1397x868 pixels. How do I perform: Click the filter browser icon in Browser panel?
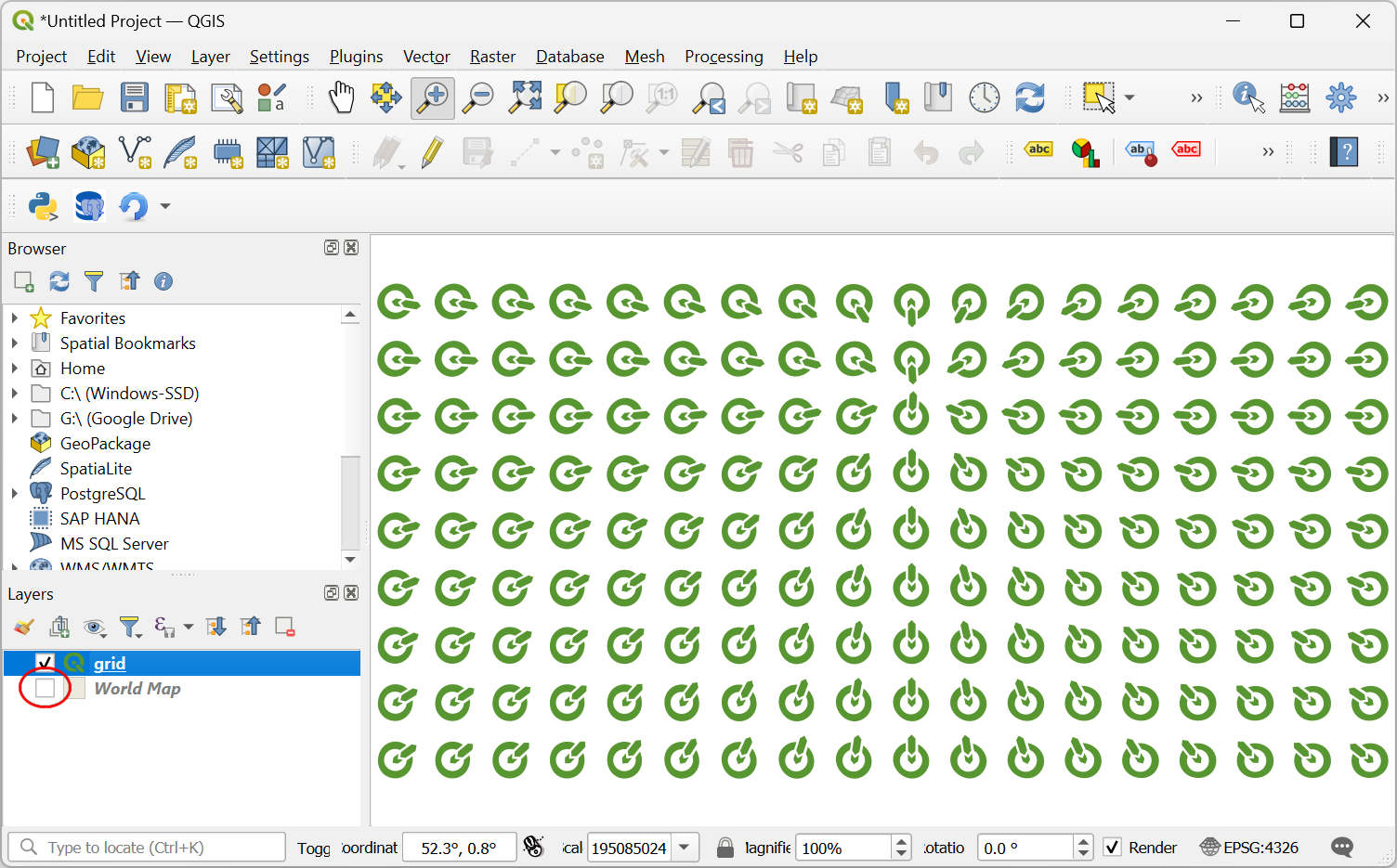[94, 281]
